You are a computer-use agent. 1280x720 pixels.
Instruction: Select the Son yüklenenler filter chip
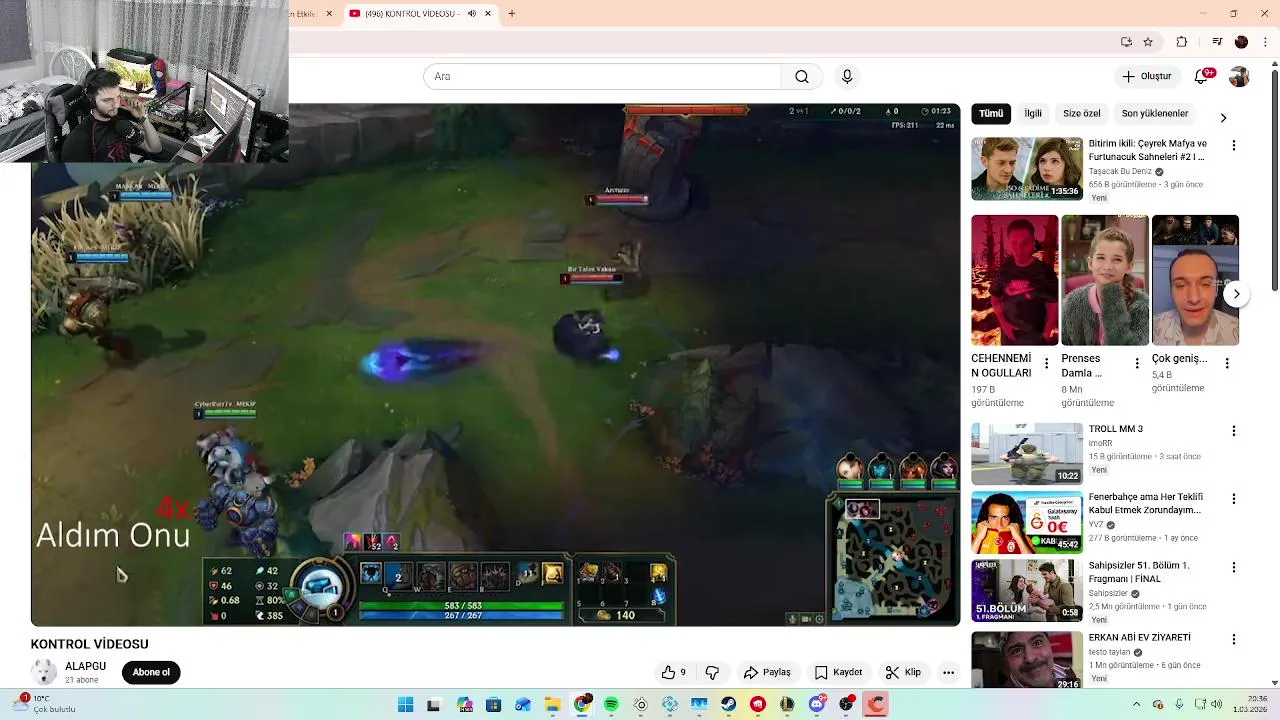(1155, 114)
